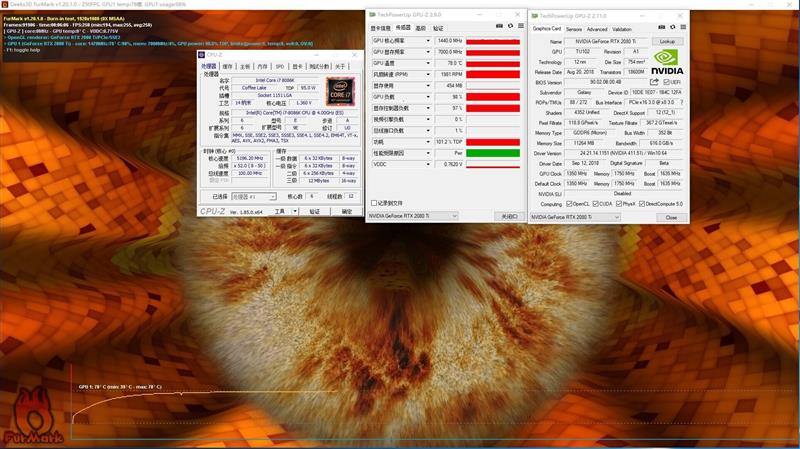Viewport: 800px width, 449px height.
Task: Select the 验证 tab in Chinese GPU-Z
Action: [x=438, y=28]
